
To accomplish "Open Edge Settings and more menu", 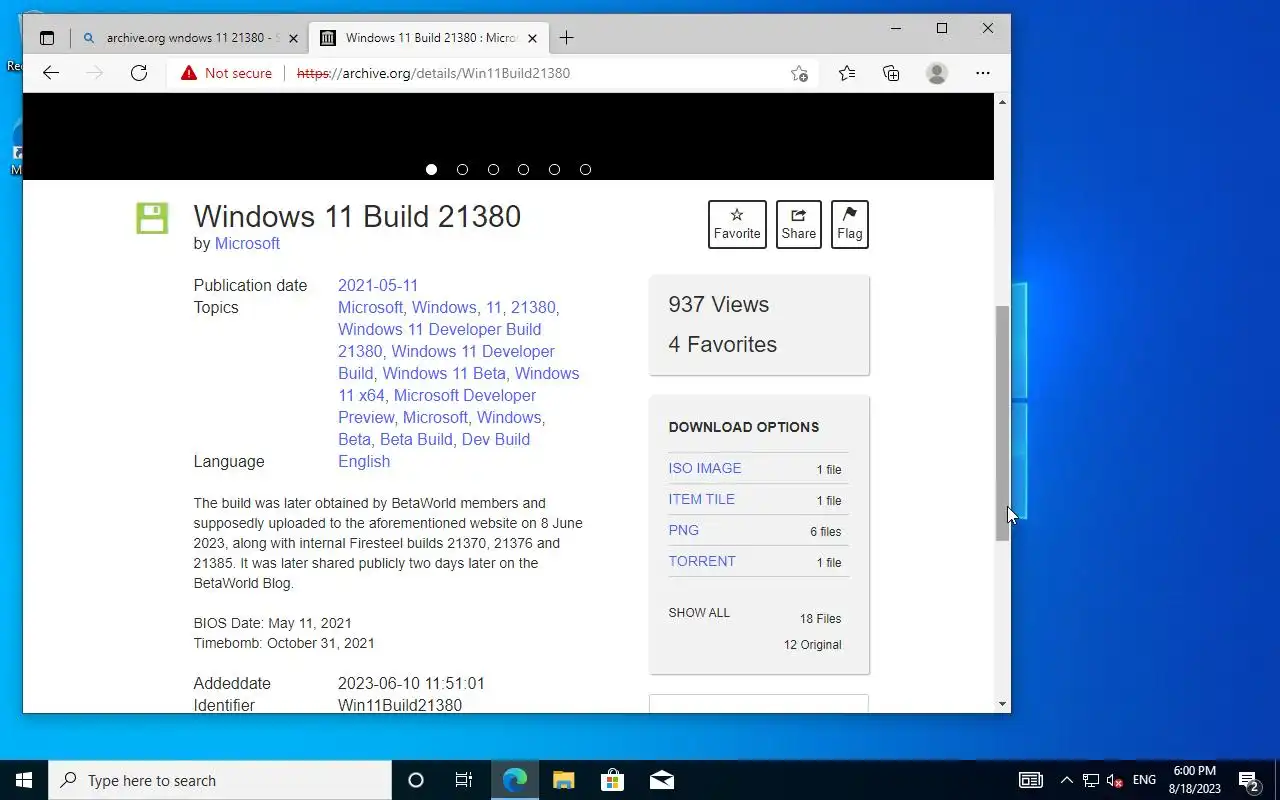I will pyautogui.click(x=983, y=73).
